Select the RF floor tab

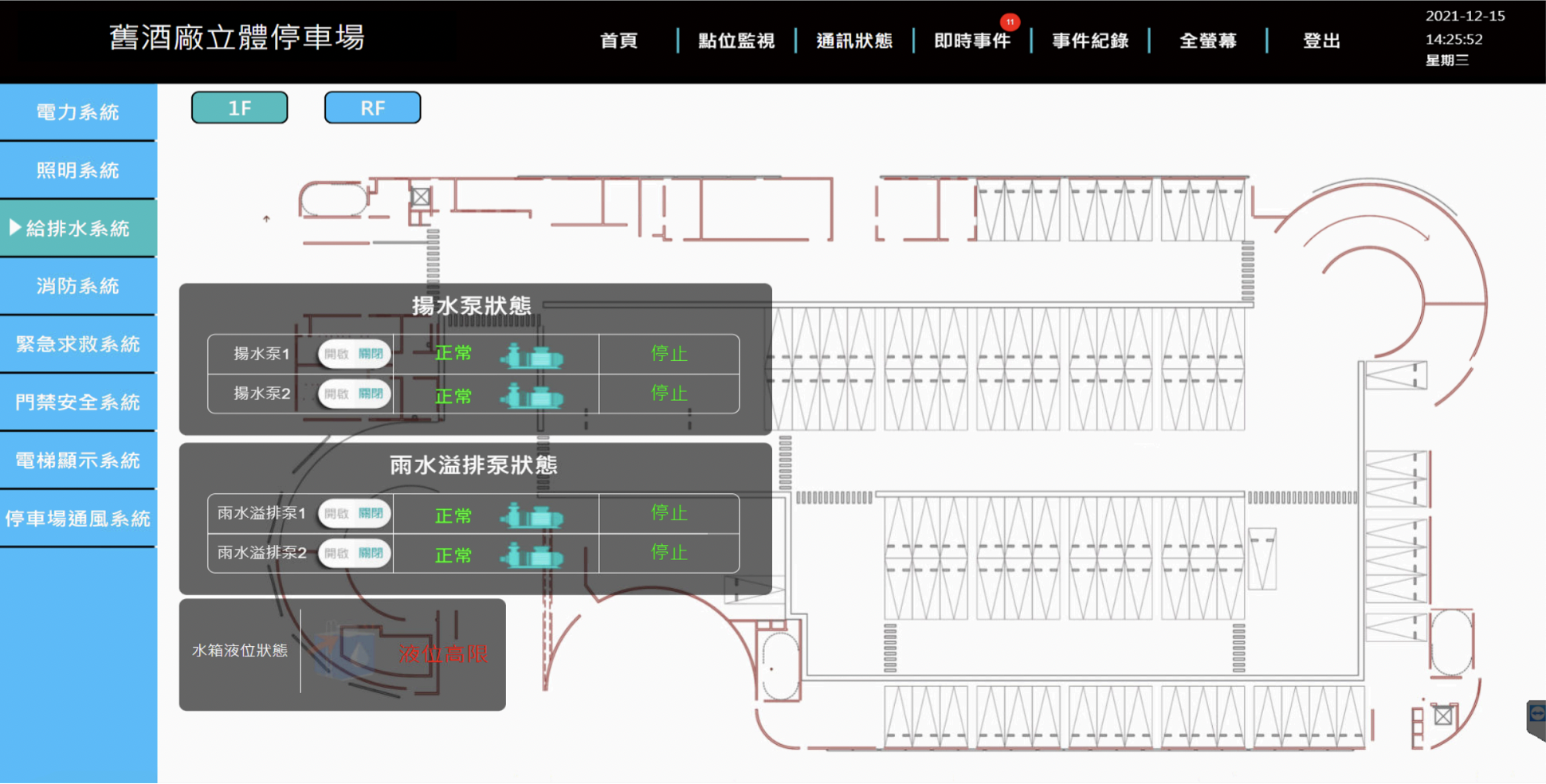[x=373, y=108]
